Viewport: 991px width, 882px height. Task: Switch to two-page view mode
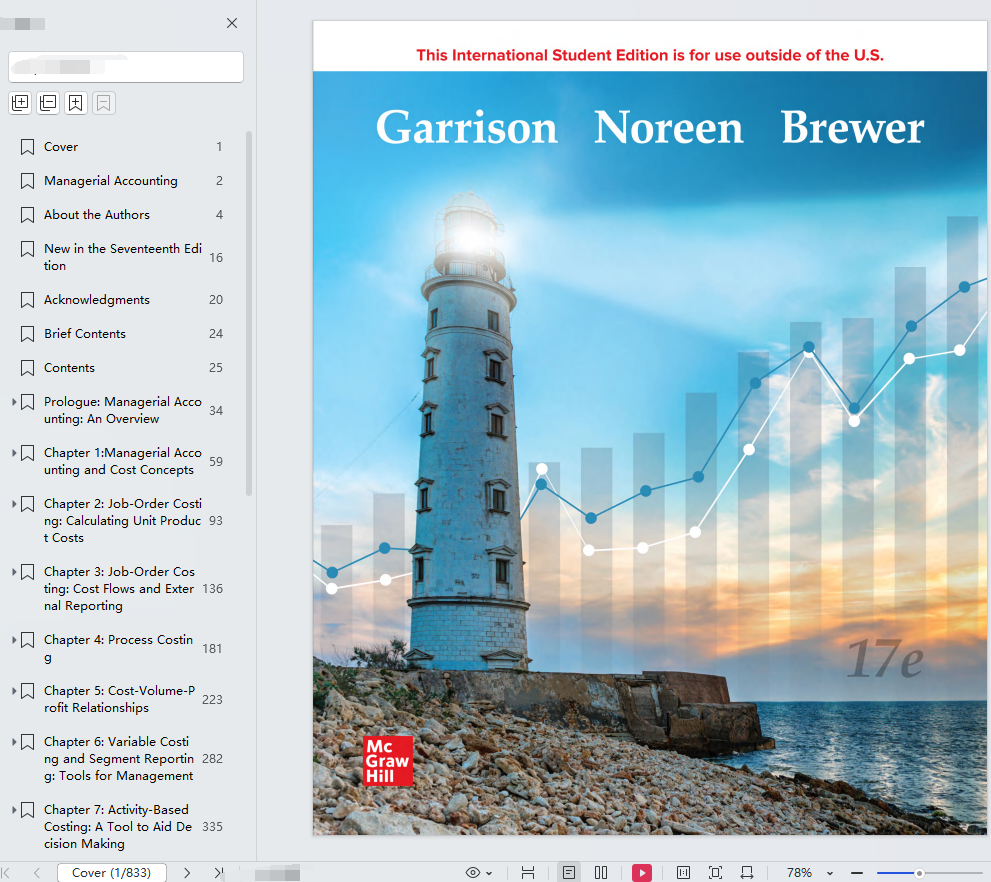[x=601, y=873]
